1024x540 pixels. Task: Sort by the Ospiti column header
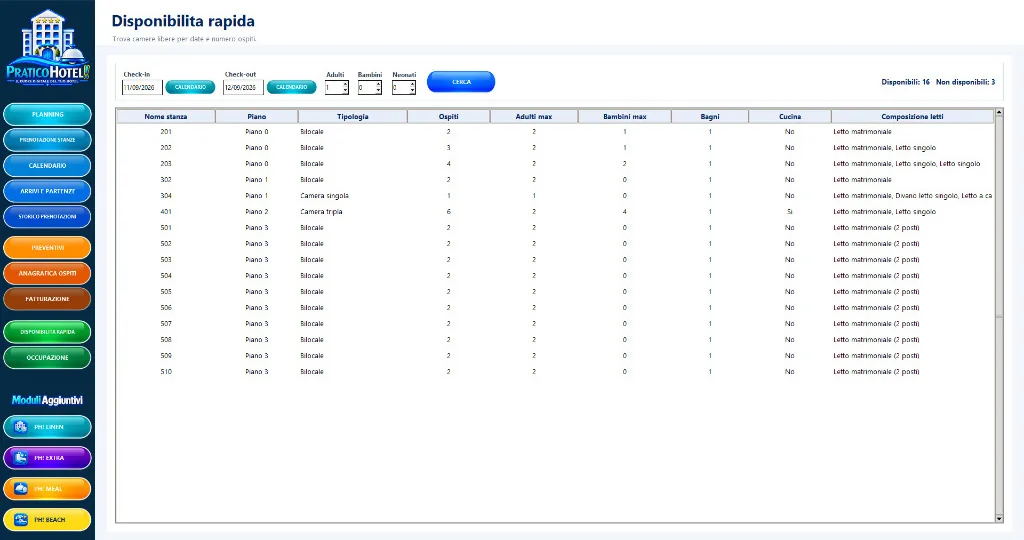click(449, 116)
